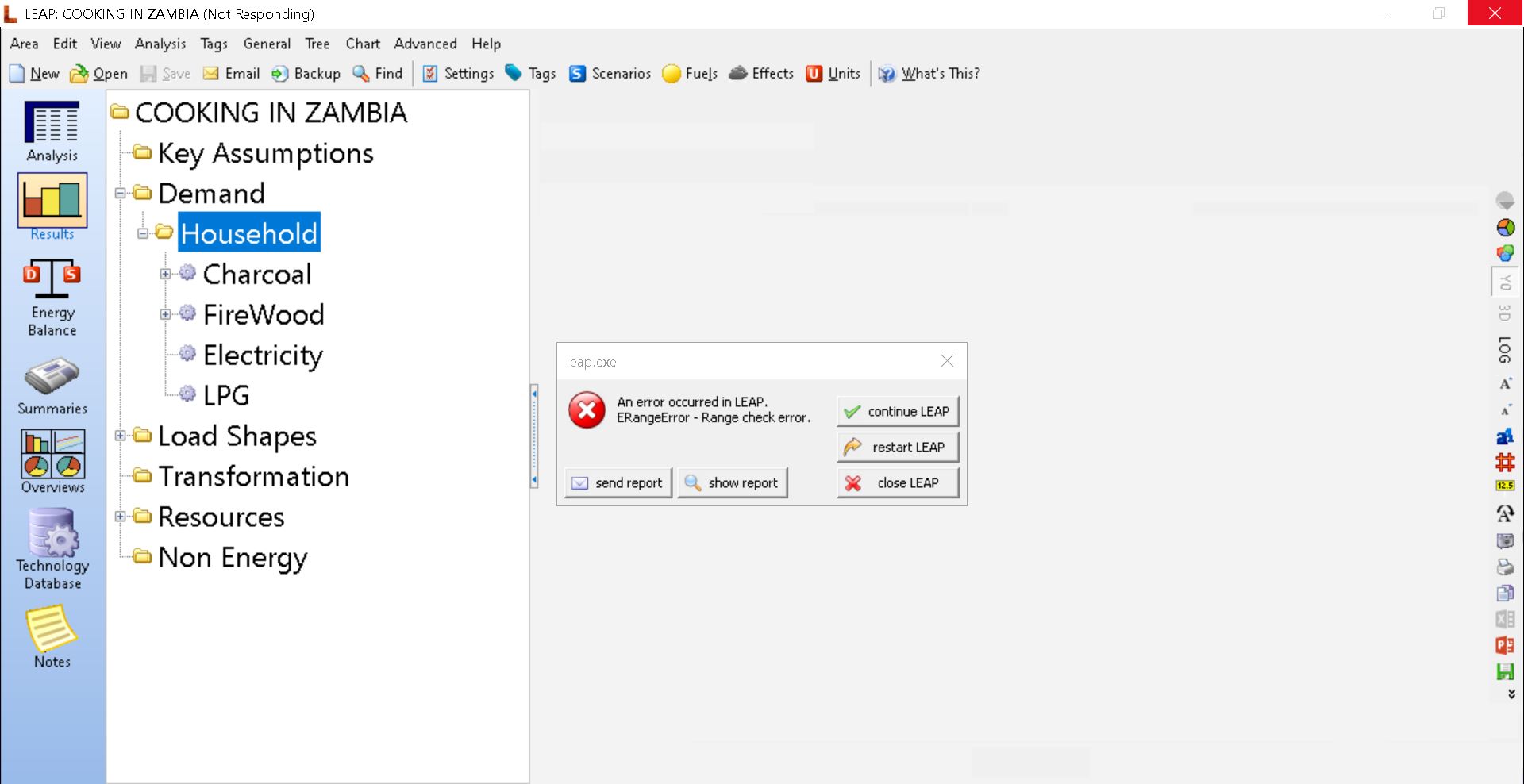Open the Advanced menu
The width and height of the screenshot is (1524, 784).
(x=425, y=44)
